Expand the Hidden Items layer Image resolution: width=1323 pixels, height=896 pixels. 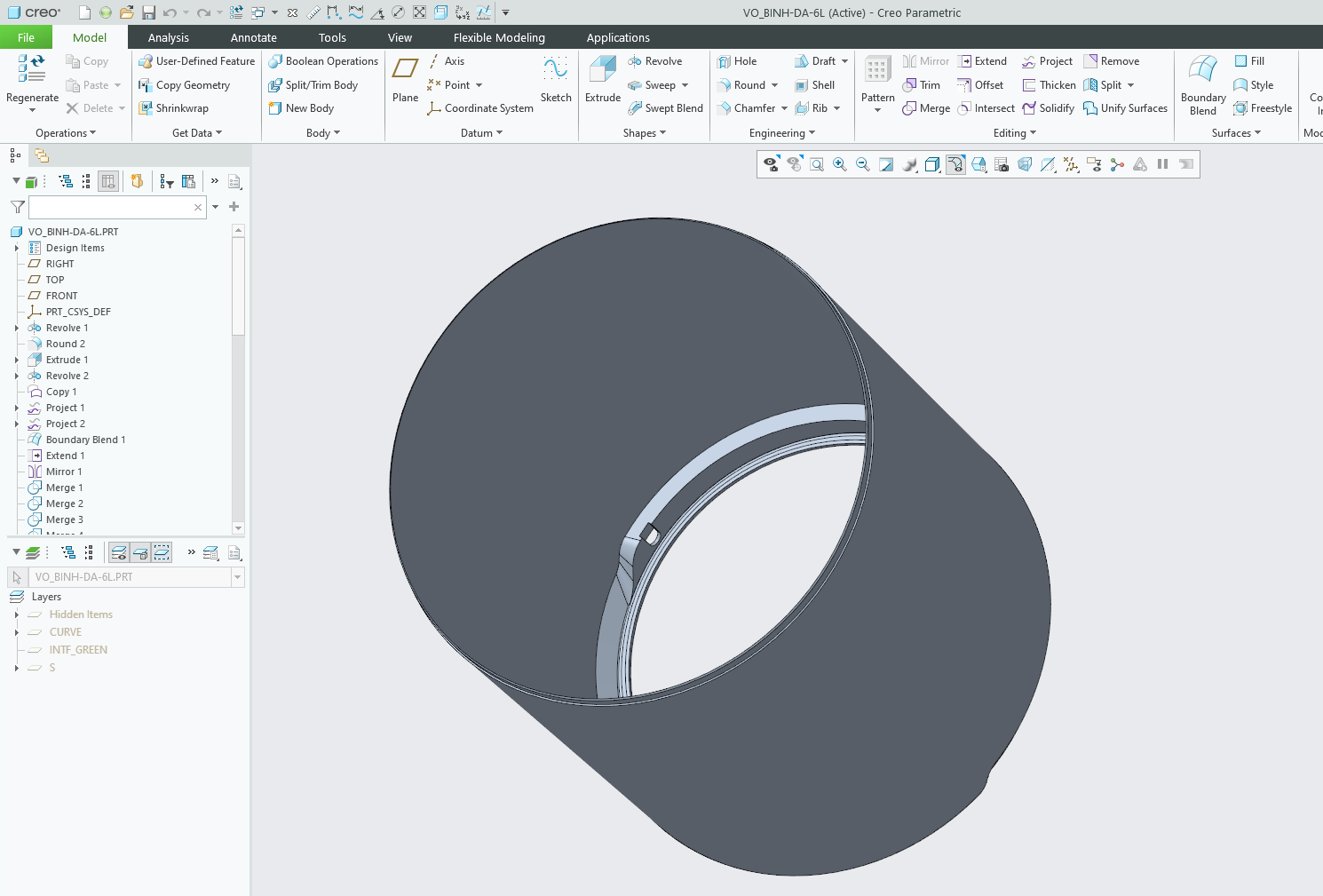[x=17, y=615]
